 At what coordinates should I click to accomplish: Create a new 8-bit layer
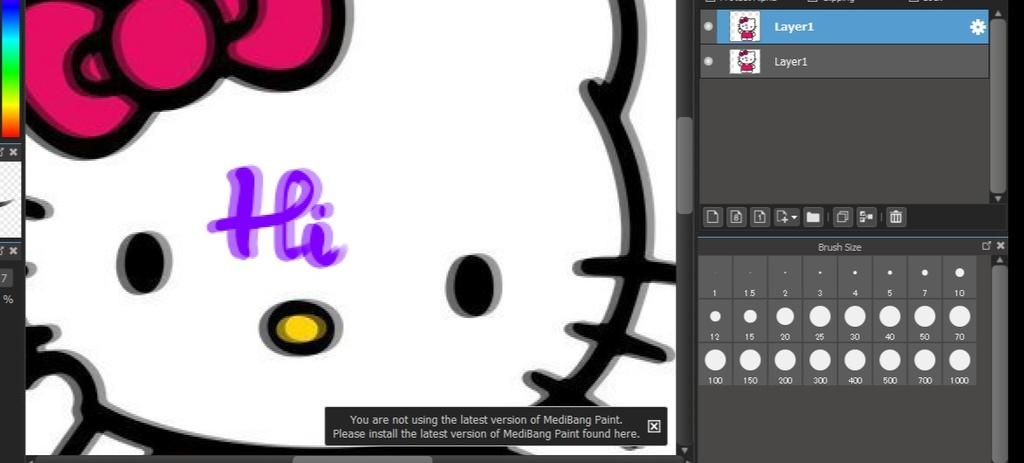click(x=736, y=217)
